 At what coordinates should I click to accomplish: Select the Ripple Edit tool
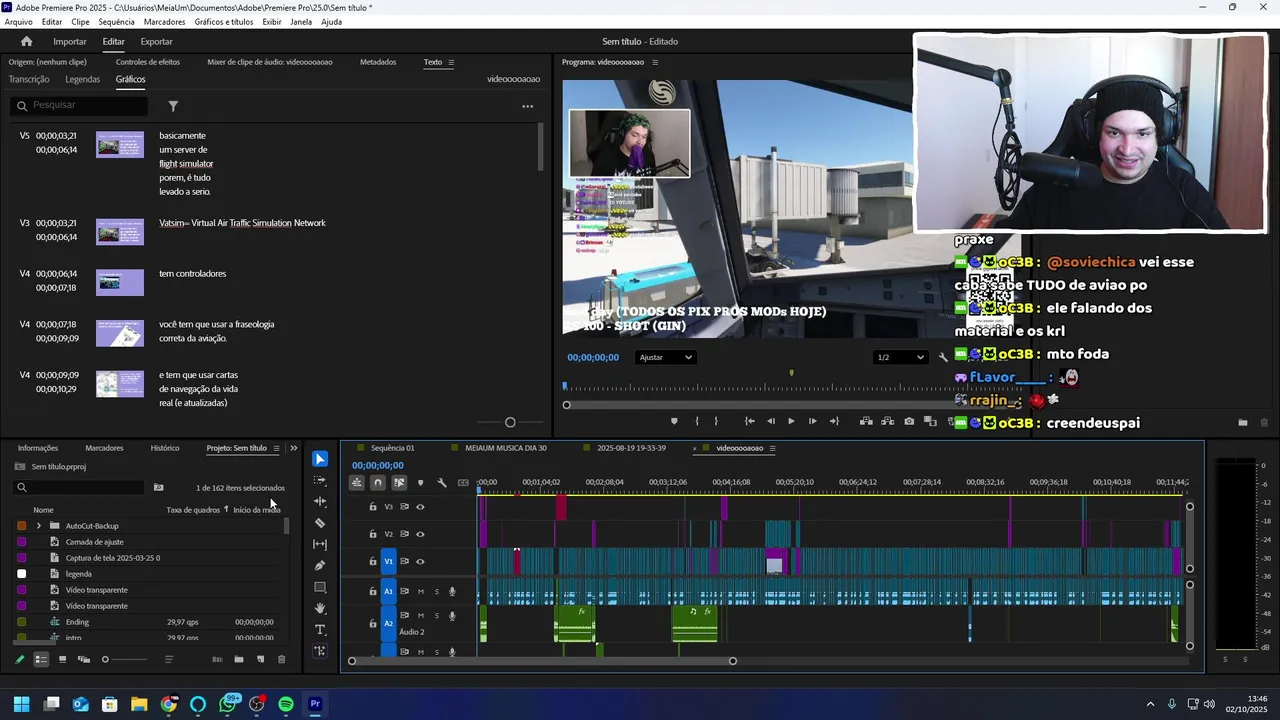point(320,501)
